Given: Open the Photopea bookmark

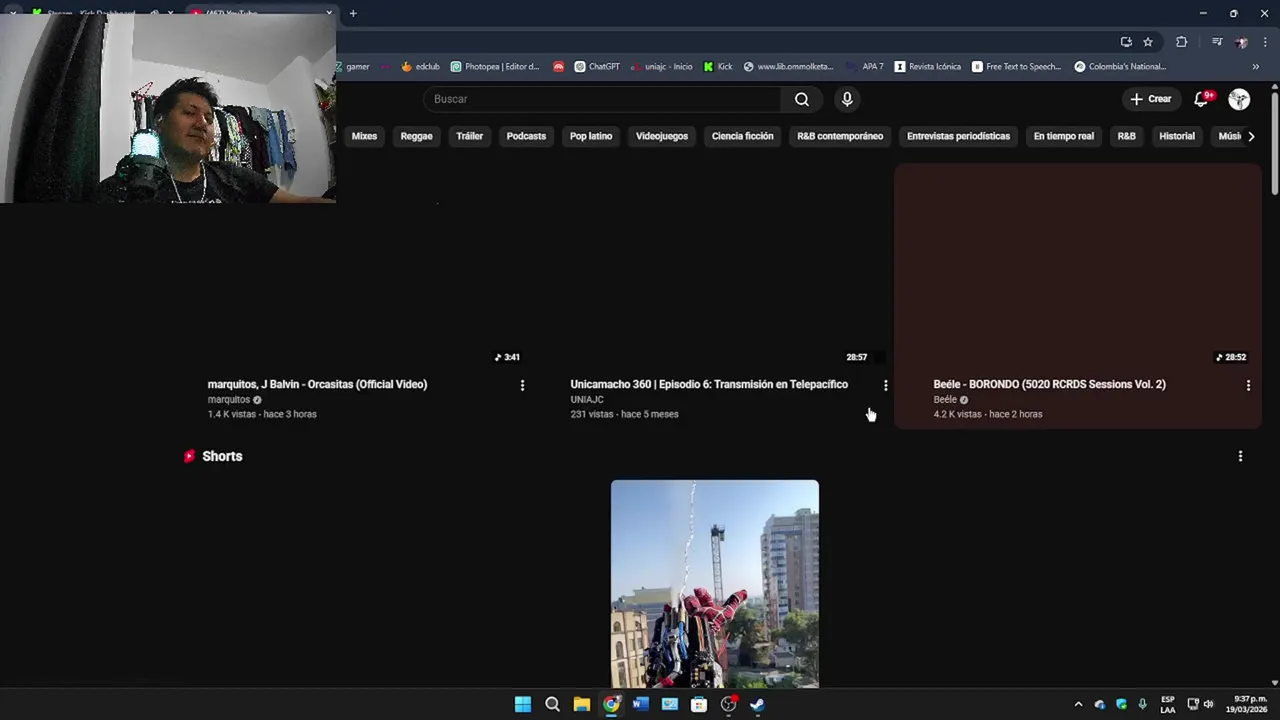Looking at the screenshot, I should click(x=495, y=67).
